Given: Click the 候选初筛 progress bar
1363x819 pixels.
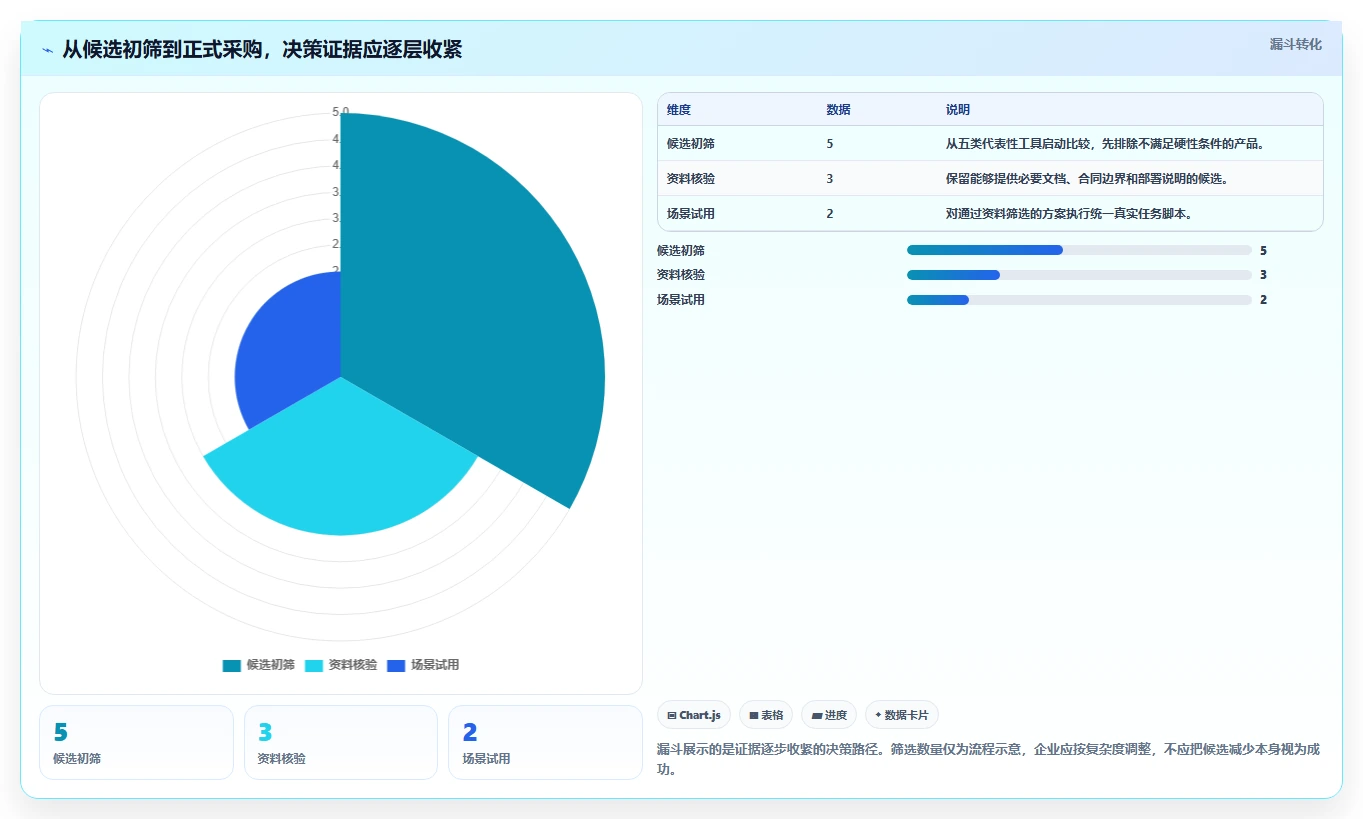Looking at the screenshot, I should [1079, 250].
